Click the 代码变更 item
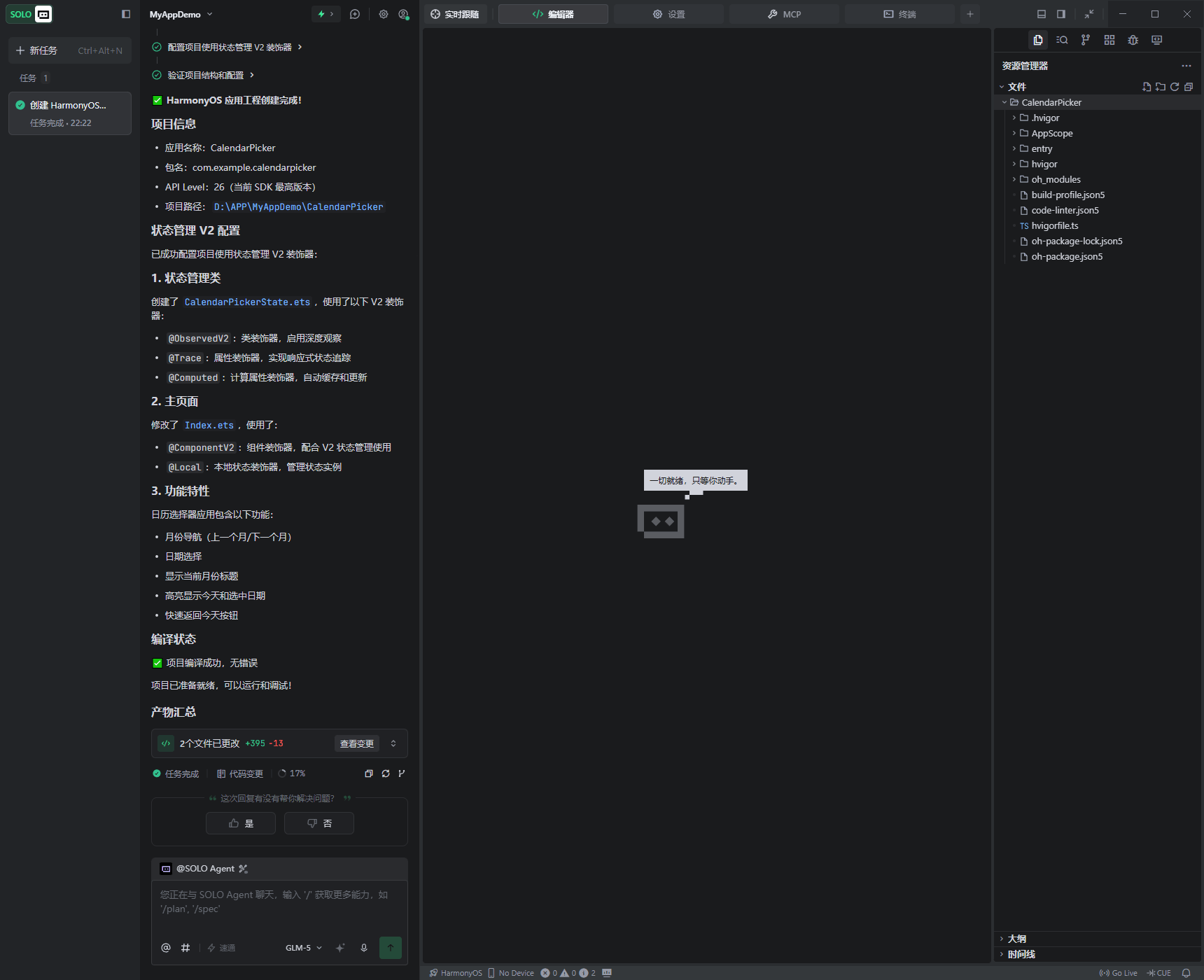This screenshot has height=980, width=1204. pos(240,773)
